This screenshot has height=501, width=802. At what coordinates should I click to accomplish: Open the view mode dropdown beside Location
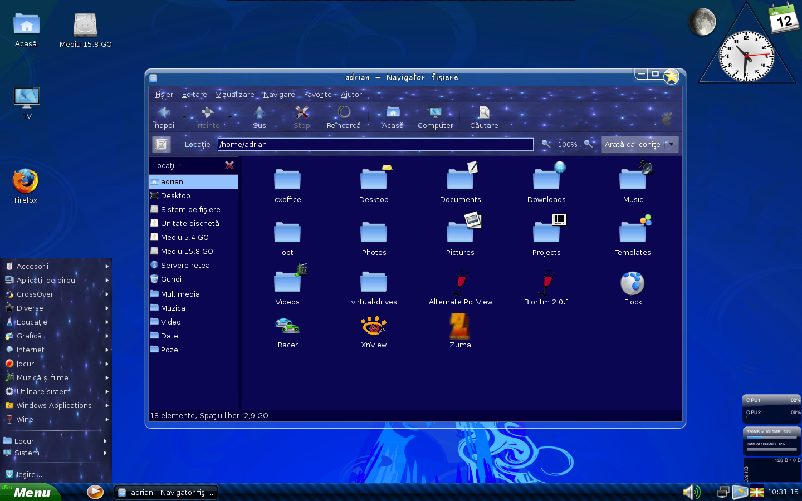click(x=639, y=145)
